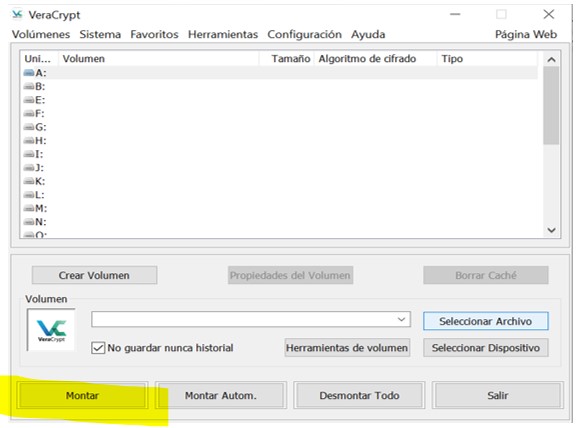The image size is (581, 428).
Task: Select drive J: in the list
Action: click(279, 167)
